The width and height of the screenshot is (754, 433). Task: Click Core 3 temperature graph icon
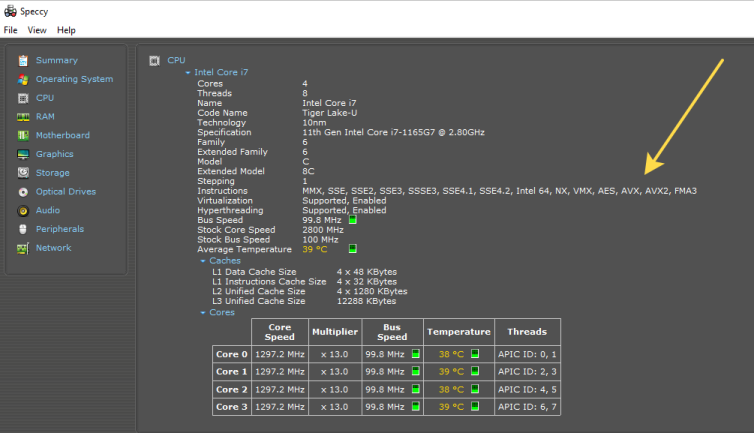pyautogui.click(x=475, y=406)
